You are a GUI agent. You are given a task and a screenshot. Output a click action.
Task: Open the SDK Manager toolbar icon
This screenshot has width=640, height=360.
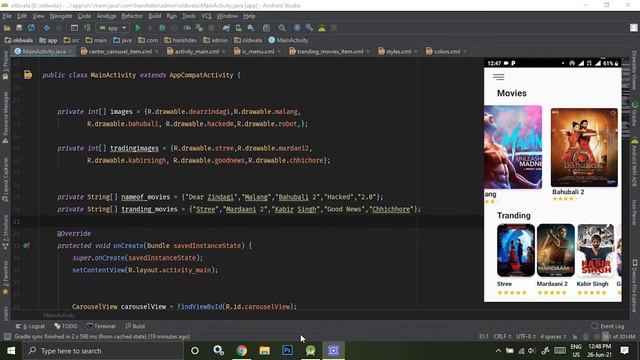[x=251, y=28]
